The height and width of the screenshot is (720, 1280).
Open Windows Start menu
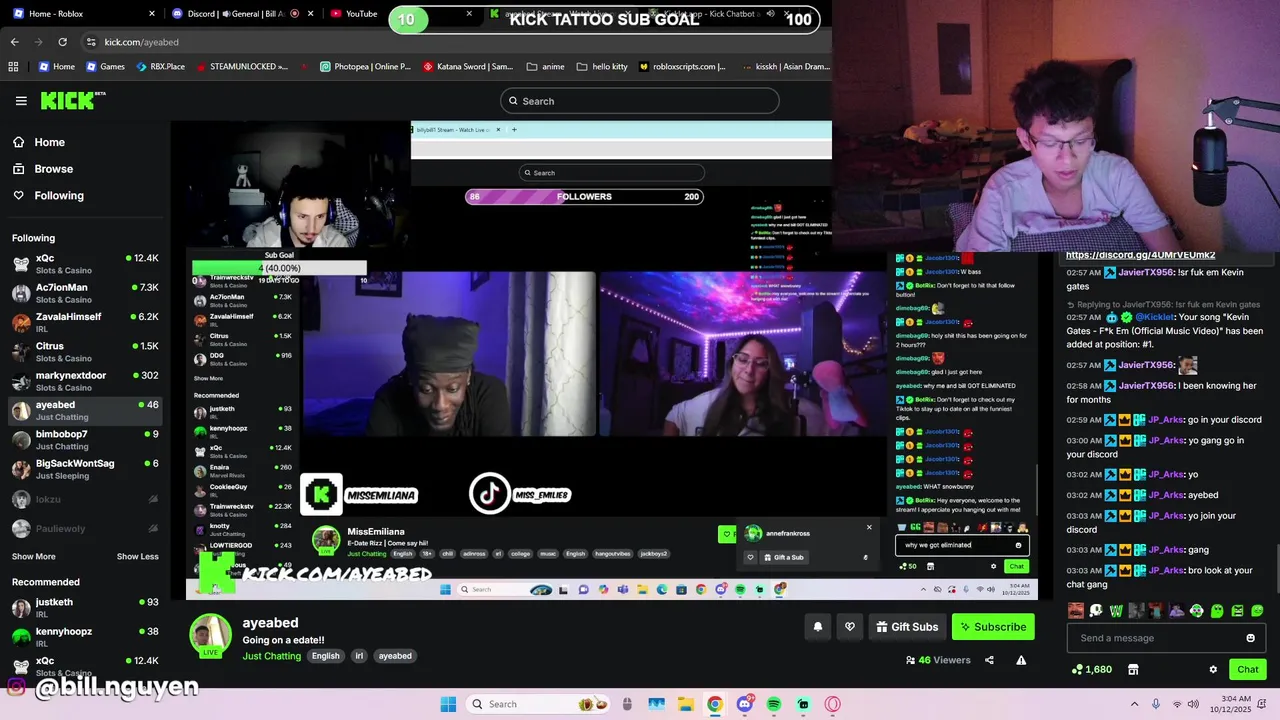pos(448,704)
